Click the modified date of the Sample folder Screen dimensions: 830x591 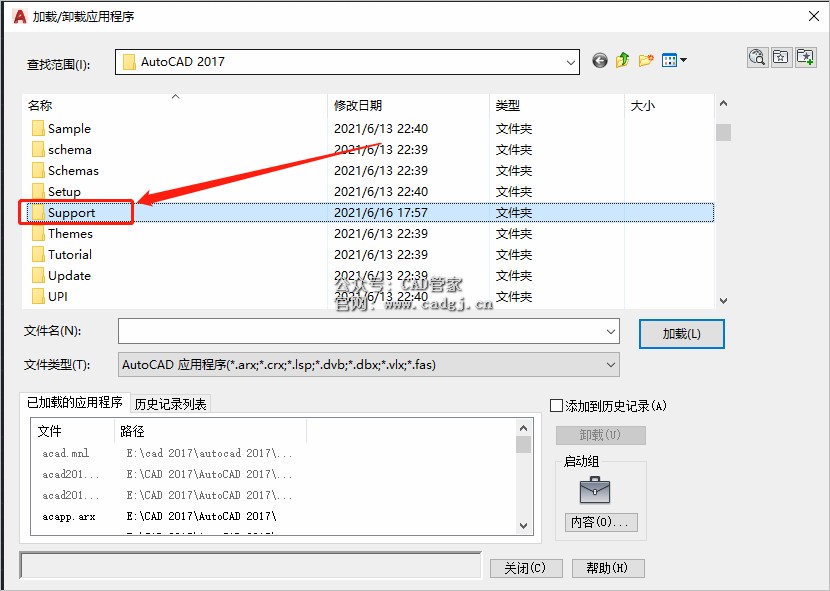click(x=381, y=129)
